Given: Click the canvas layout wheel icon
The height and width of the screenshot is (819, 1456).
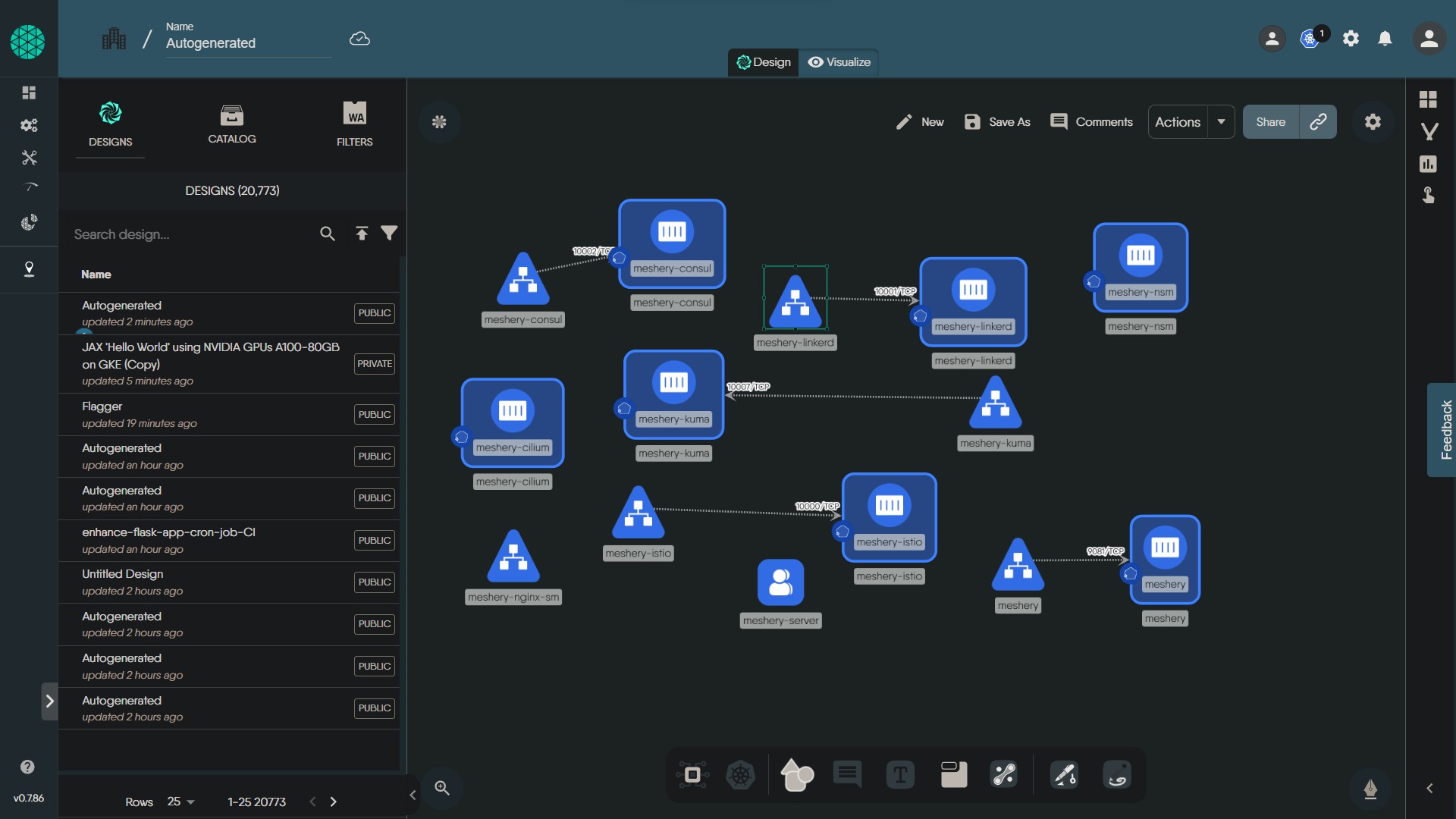Looking at the screenshot, I should pos(439,122).
